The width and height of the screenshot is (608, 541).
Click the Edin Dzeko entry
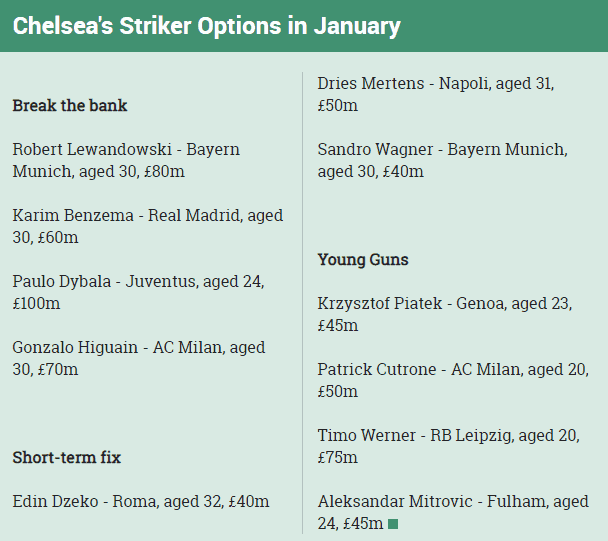click(140, 501)
